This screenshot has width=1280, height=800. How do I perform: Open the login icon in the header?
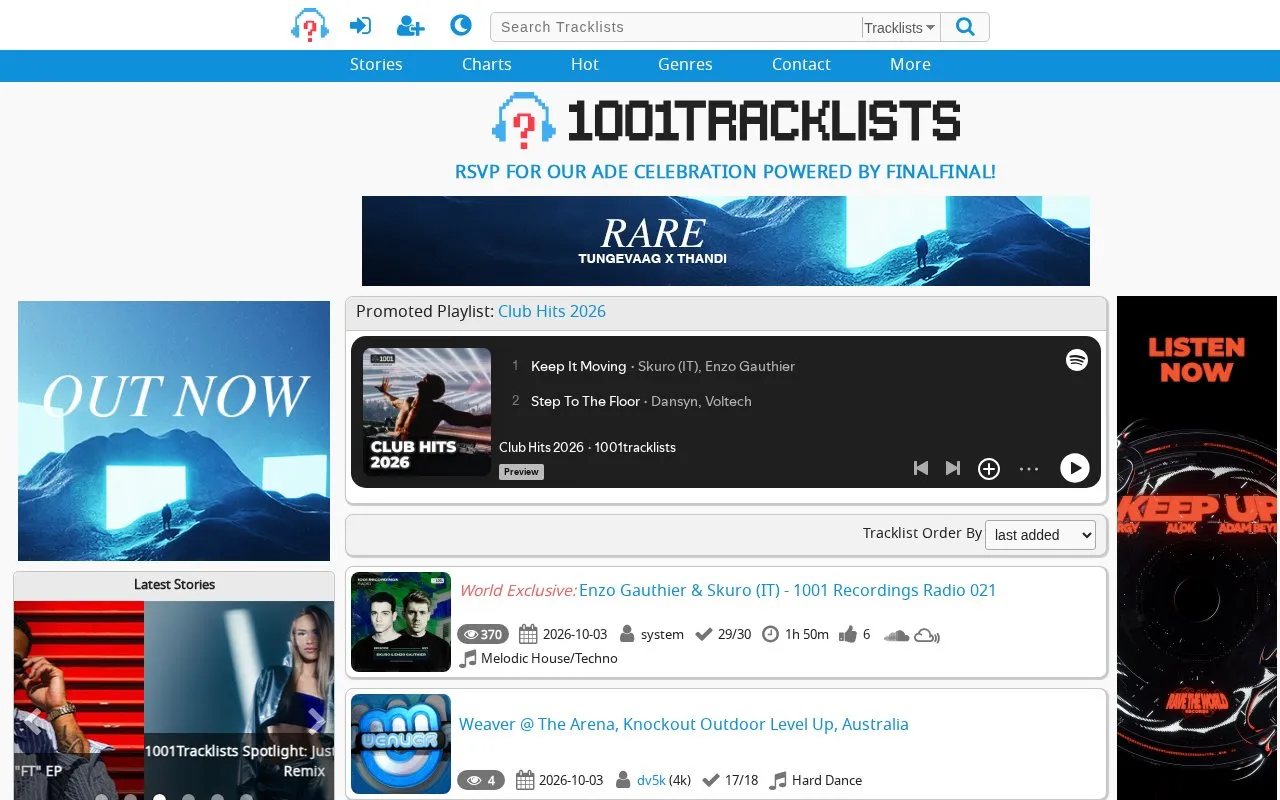360,26
